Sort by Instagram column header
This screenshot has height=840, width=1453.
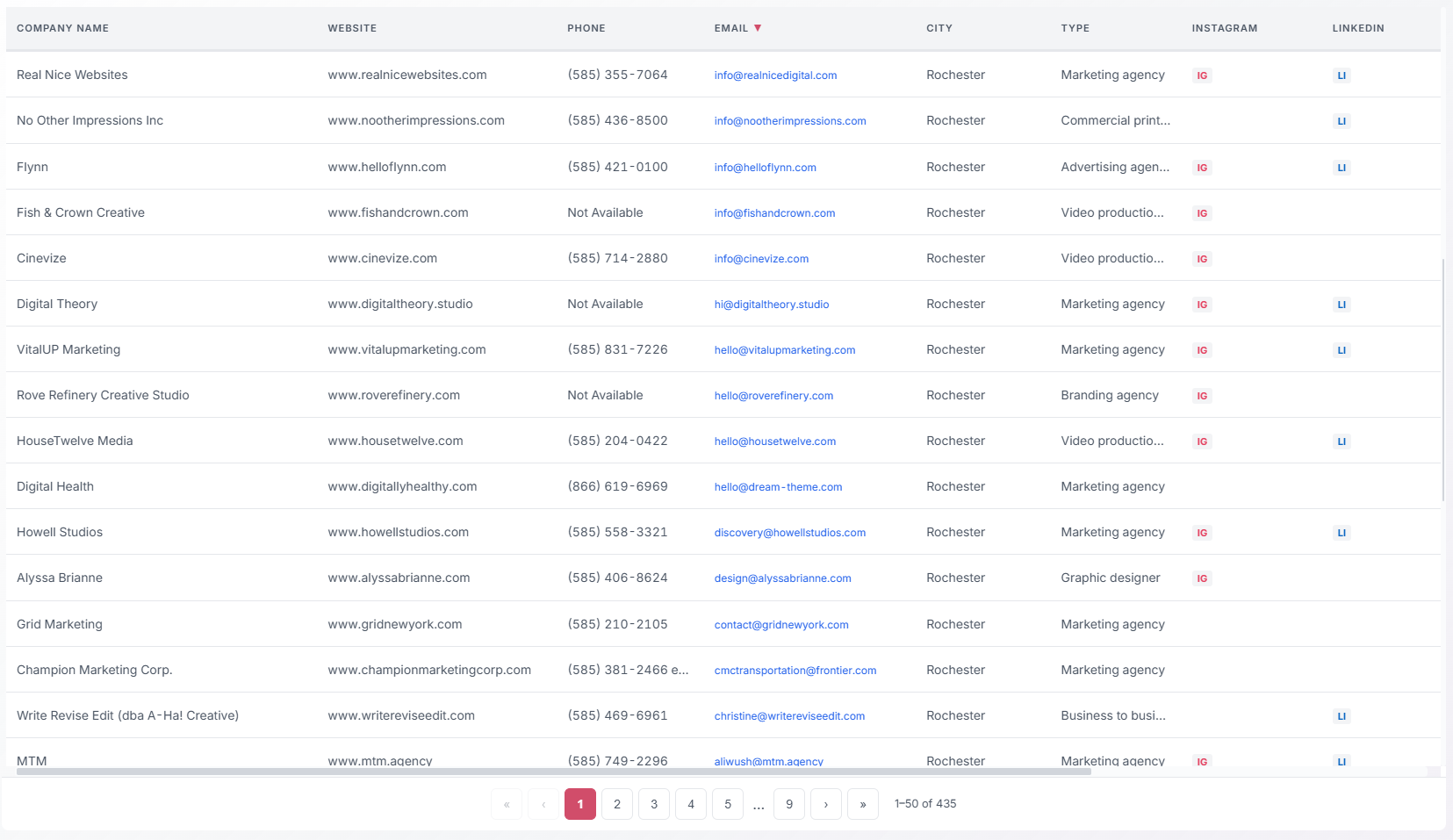point(1225,28)
